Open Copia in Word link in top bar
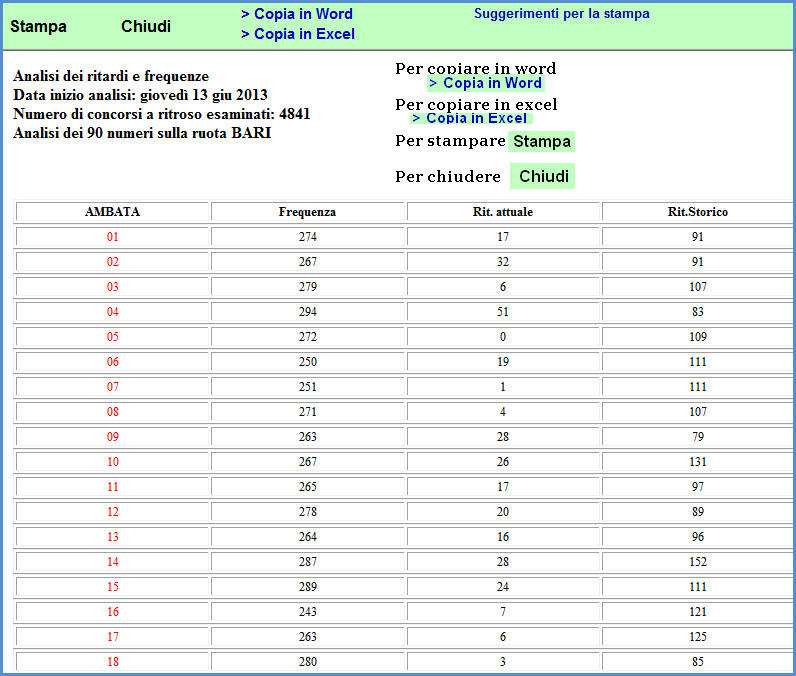 point(296,14)
